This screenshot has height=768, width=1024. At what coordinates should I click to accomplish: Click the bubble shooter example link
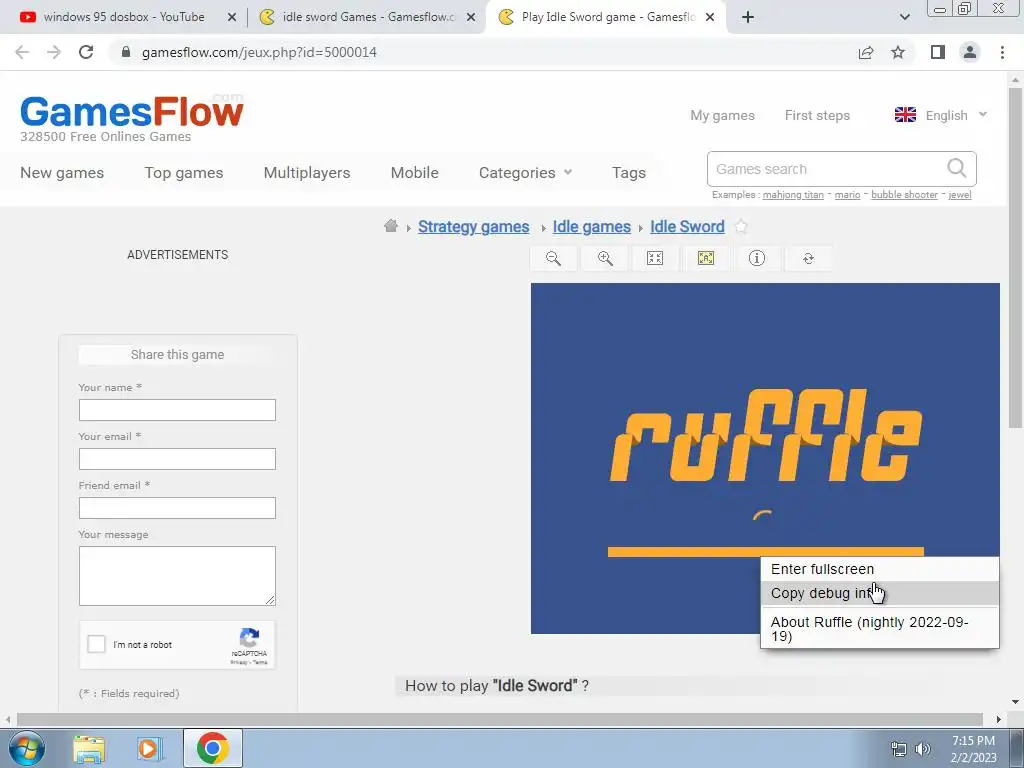pos(904,195)
